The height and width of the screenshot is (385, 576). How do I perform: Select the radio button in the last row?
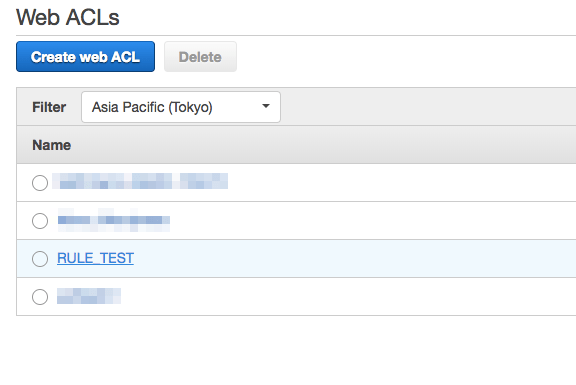(x=40, y=297)
